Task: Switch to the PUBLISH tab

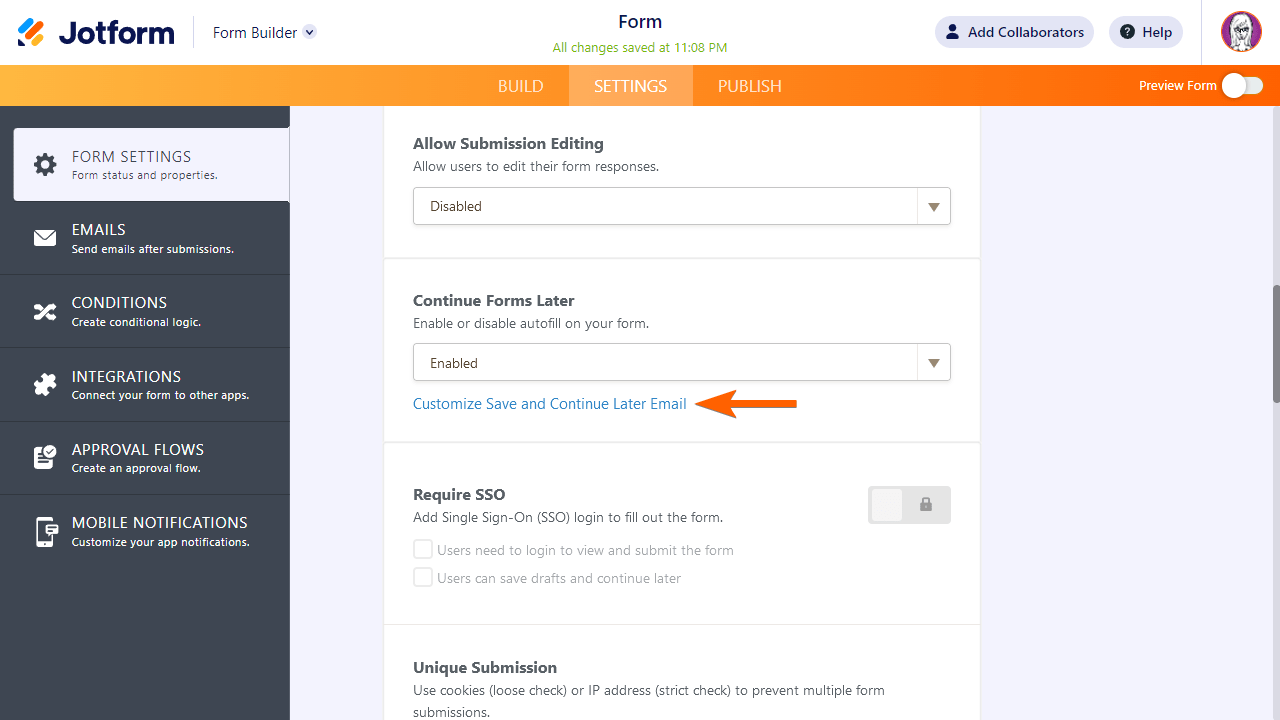Action: click(x=749, y=86)
